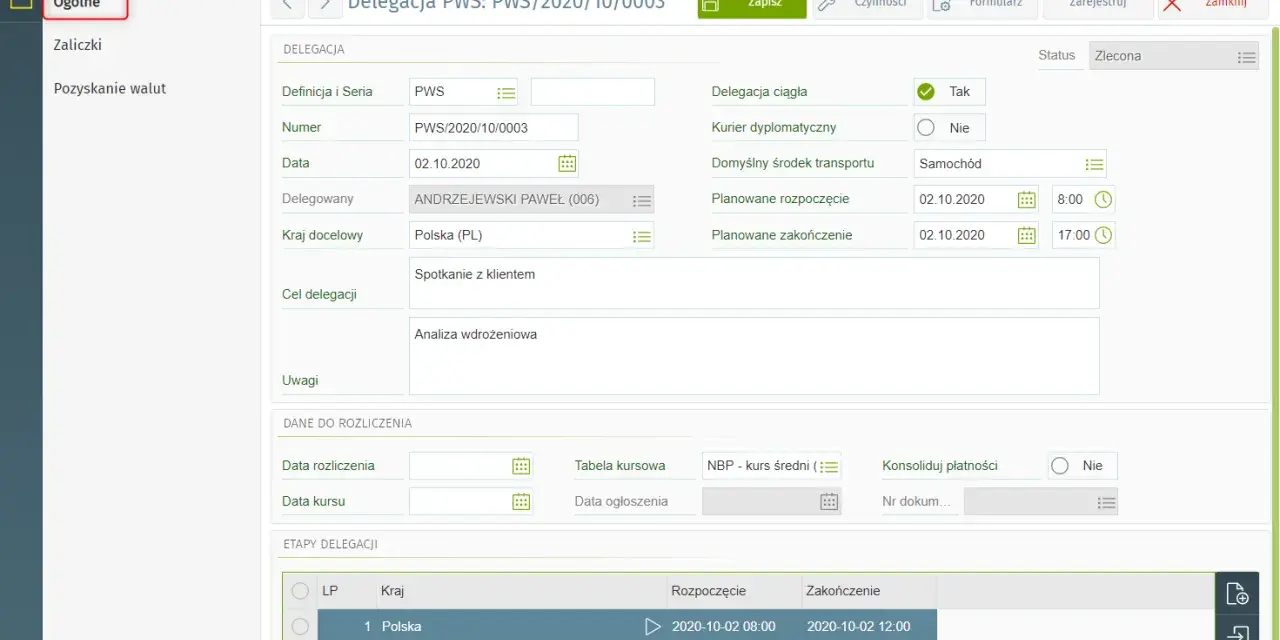Go to the next delegation record

pyautogui.click(x=325, y=6)
